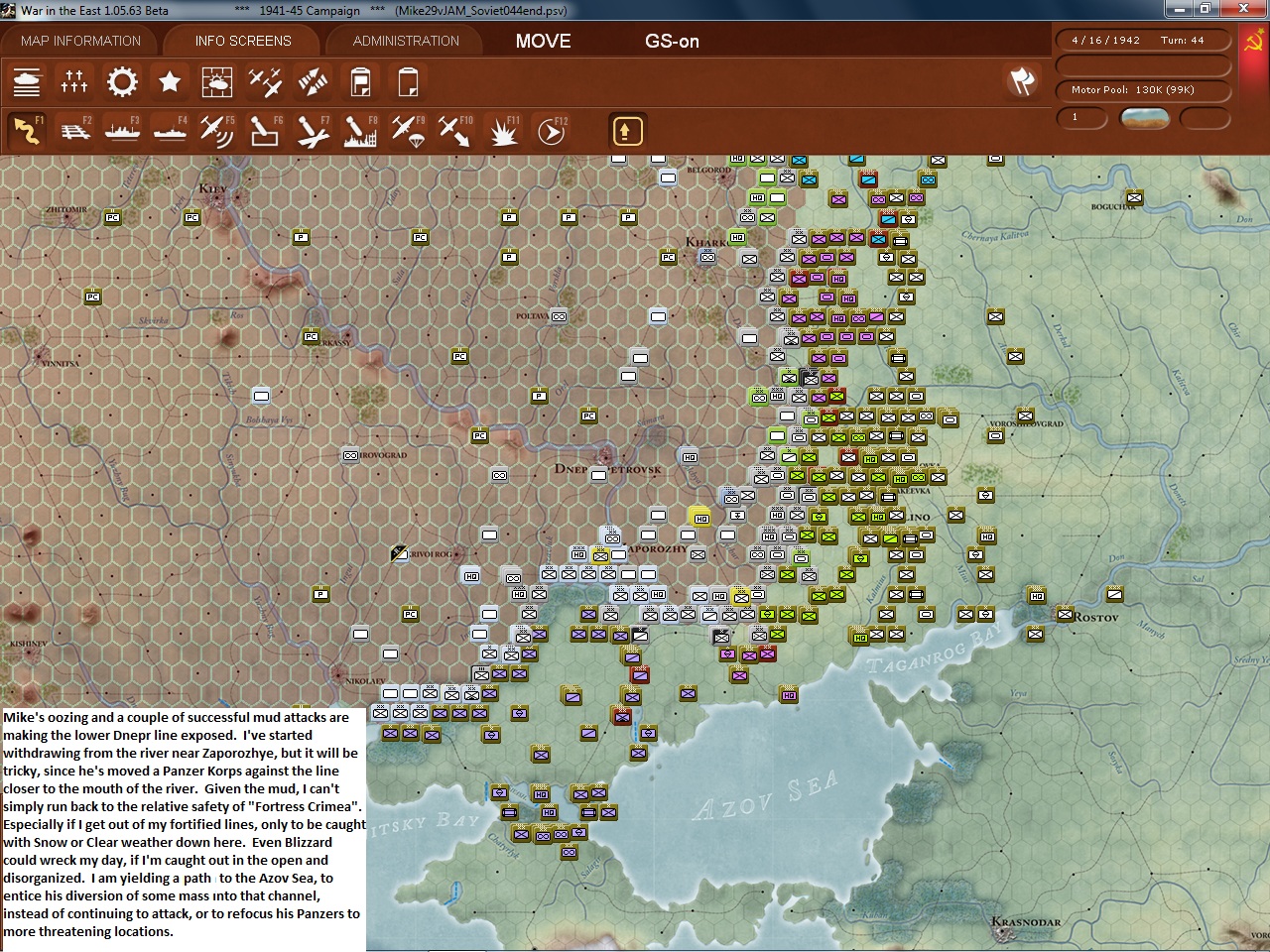Click the document icon with dark flag
This screenshot has height=952, width=1270.
point(360,82)
